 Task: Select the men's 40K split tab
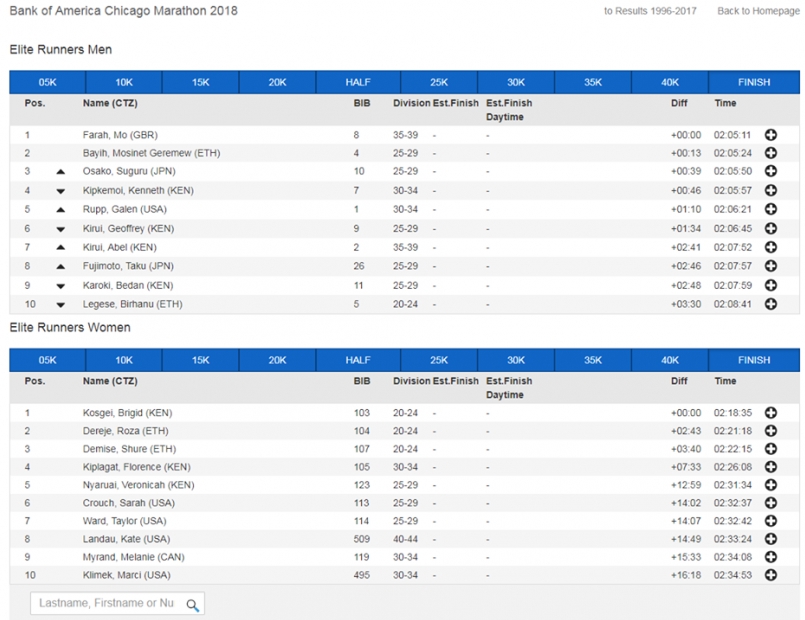pyautogui.click(x=670, y=82)
